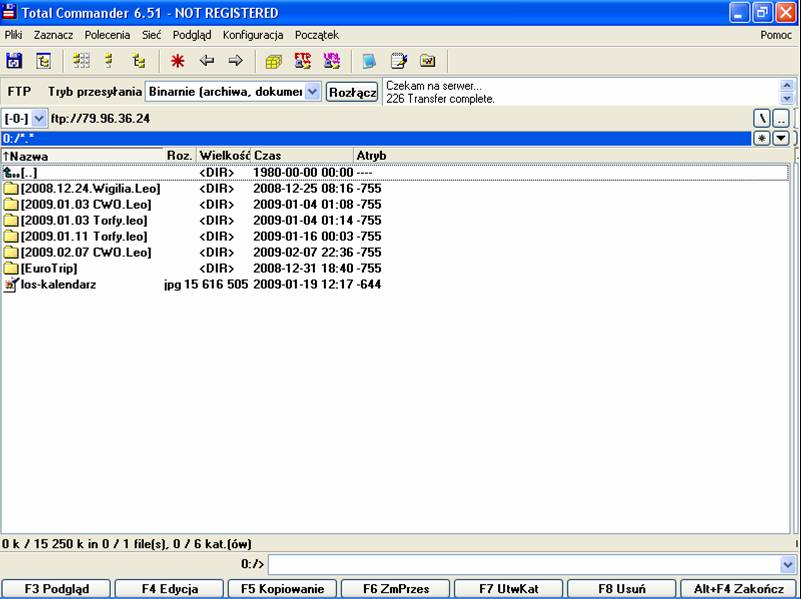Click the 'Czekam na serwer...' log line
801x599 pixels.
coord(434,86)
